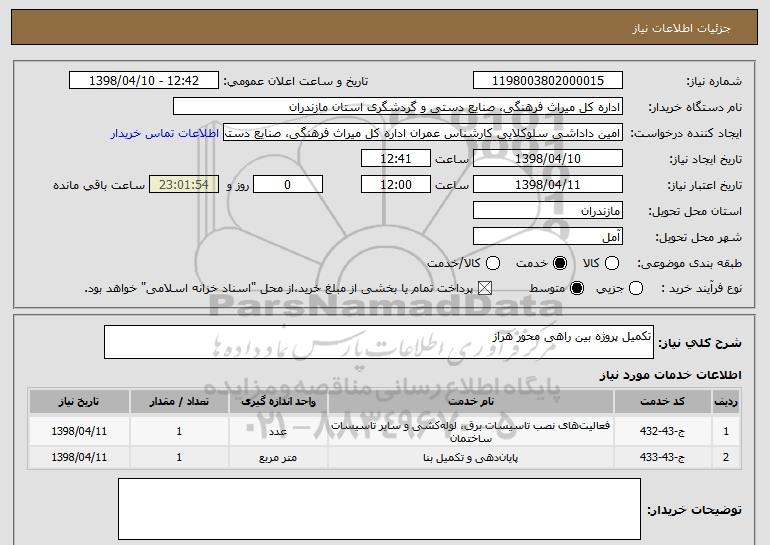
Task: Click the ردیف column header
Action: (x=726, y=402)
